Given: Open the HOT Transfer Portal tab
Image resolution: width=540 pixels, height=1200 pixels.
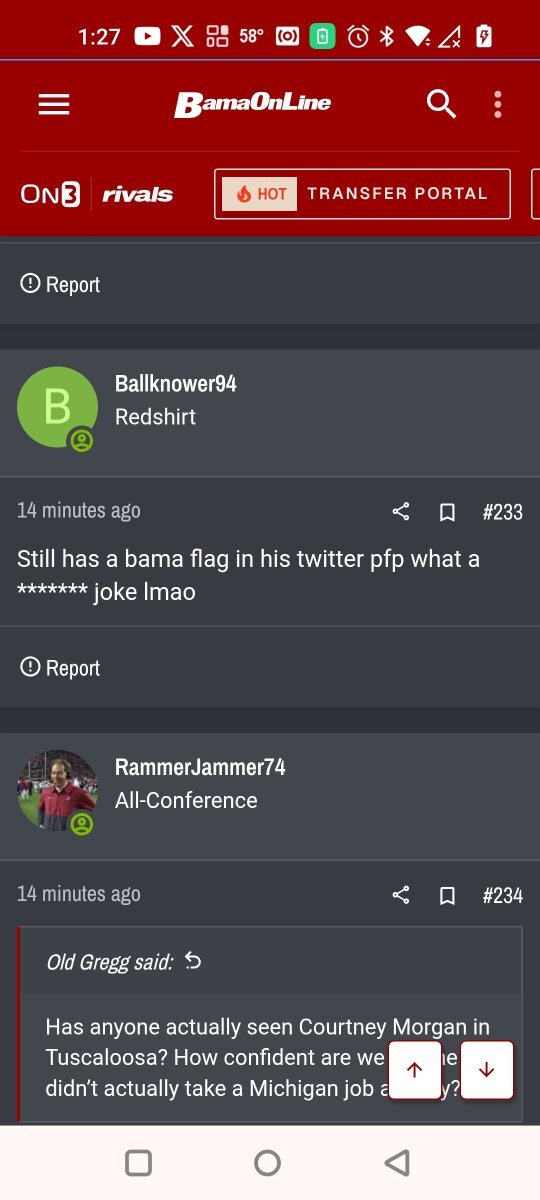Looking at the screenshot, I should pyautogui.click(x=362, y=194).
